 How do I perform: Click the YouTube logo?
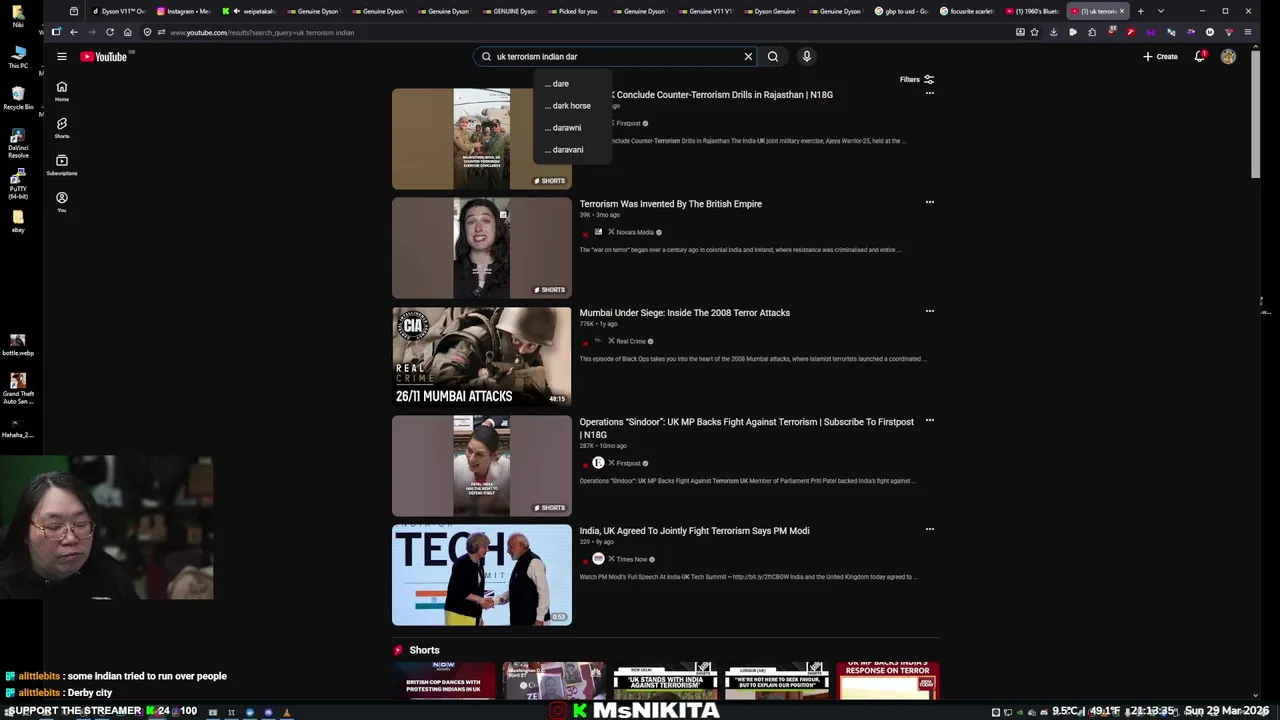pos(104,57)
